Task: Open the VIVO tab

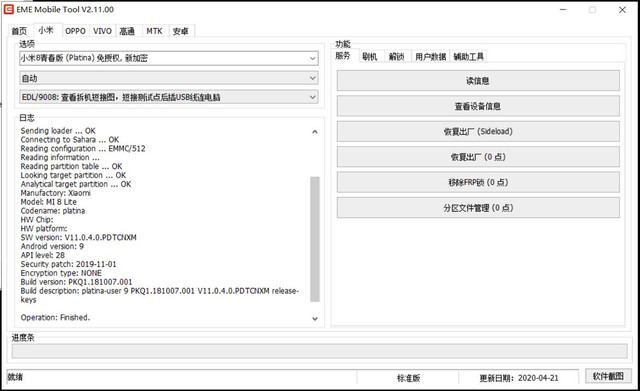Action: [x=102, y=31]
